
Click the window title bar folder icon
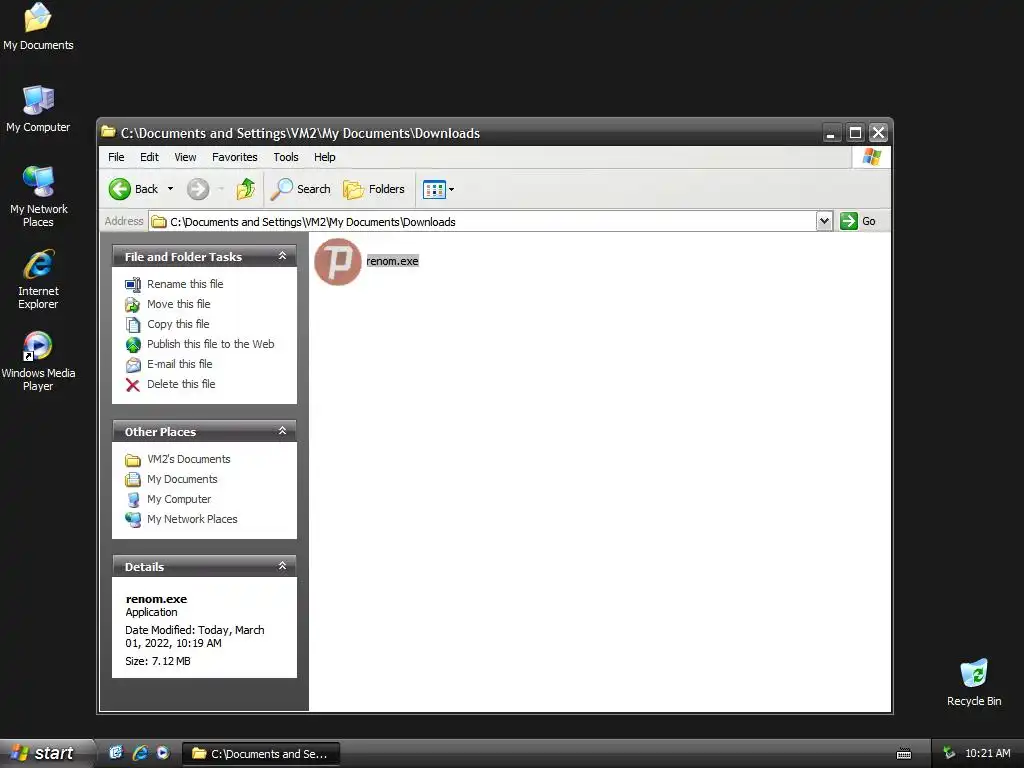click(108, 133)
